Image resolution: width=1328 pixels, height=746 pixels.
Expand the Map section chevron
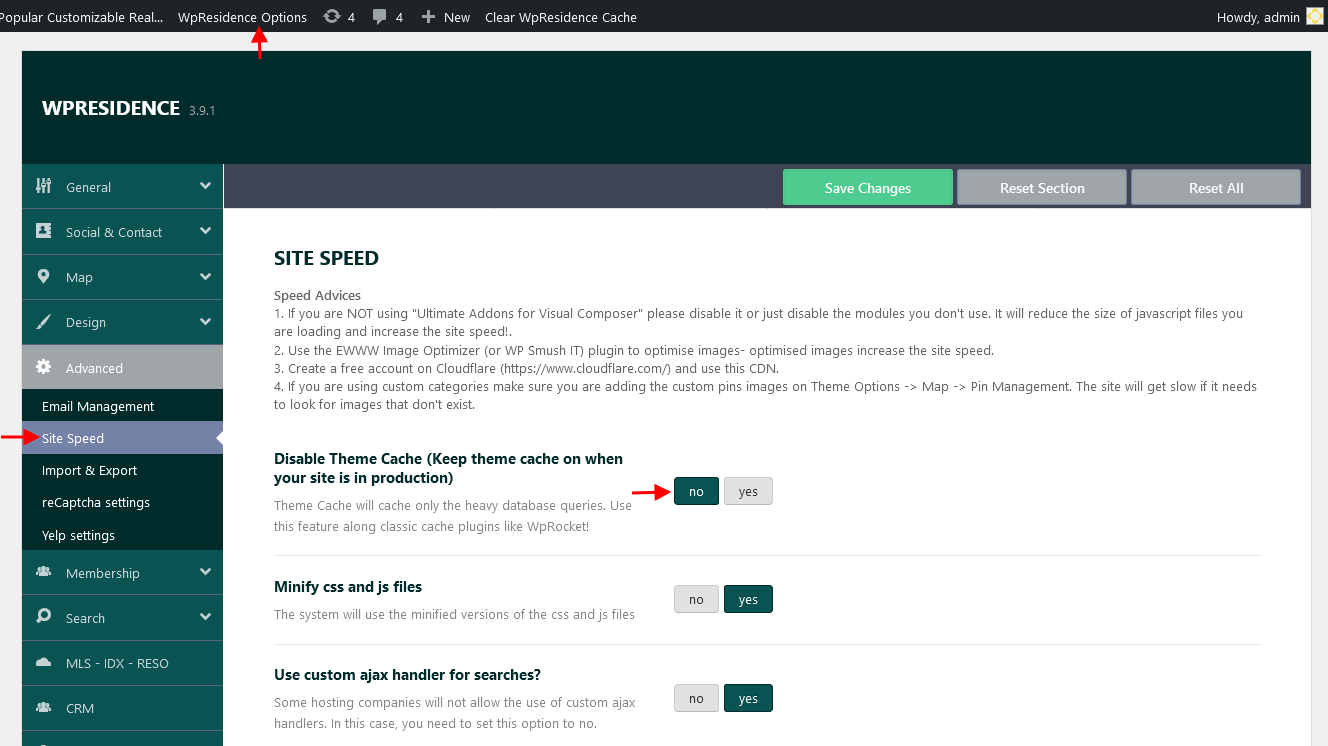205,276
